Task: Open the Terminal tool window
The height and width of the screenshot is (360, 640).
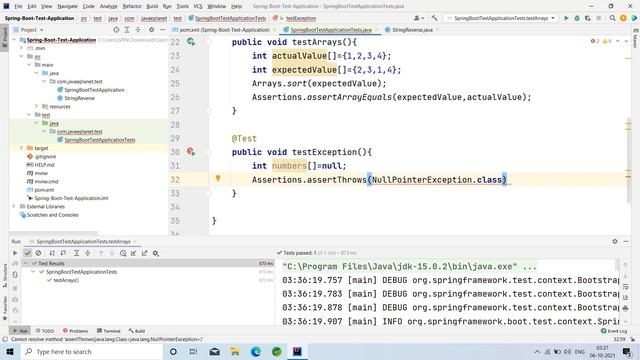Action: pos(109,331)
